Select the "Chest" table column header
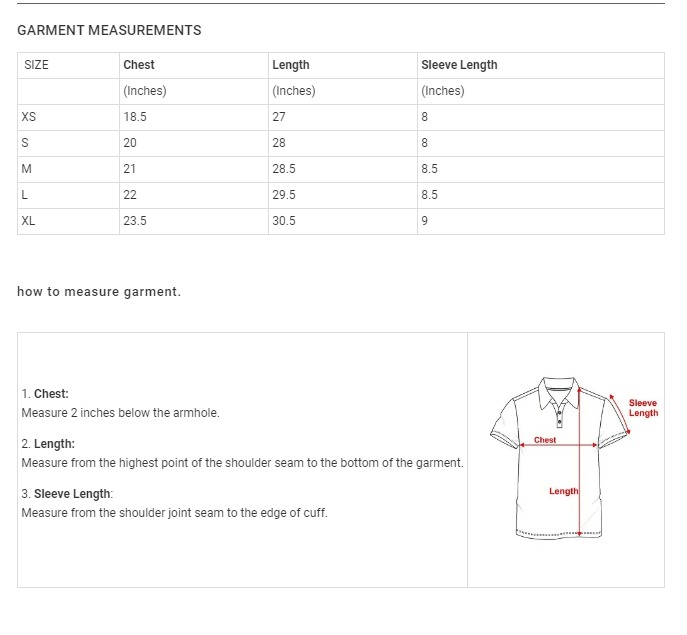 coord(139,65)
